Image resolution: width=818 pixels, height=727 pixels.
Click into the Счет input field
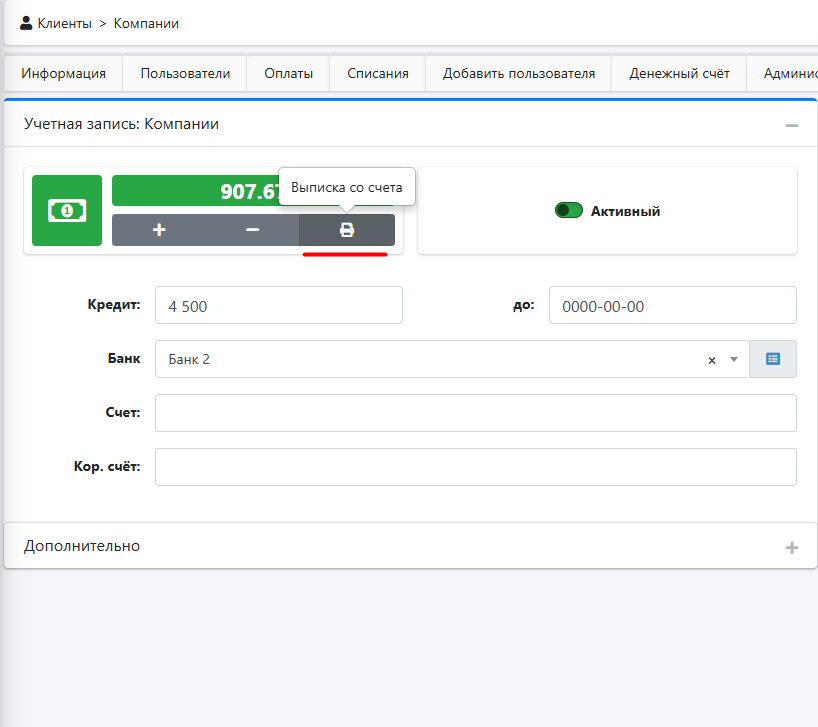[476, 413]
